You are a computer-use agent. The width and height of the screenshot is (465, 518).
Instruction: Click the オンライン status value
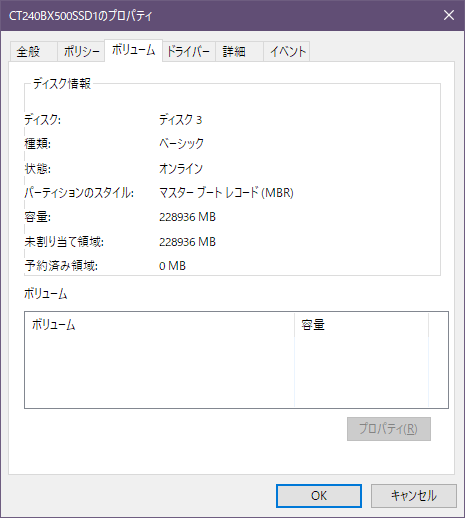pos(181,168)
